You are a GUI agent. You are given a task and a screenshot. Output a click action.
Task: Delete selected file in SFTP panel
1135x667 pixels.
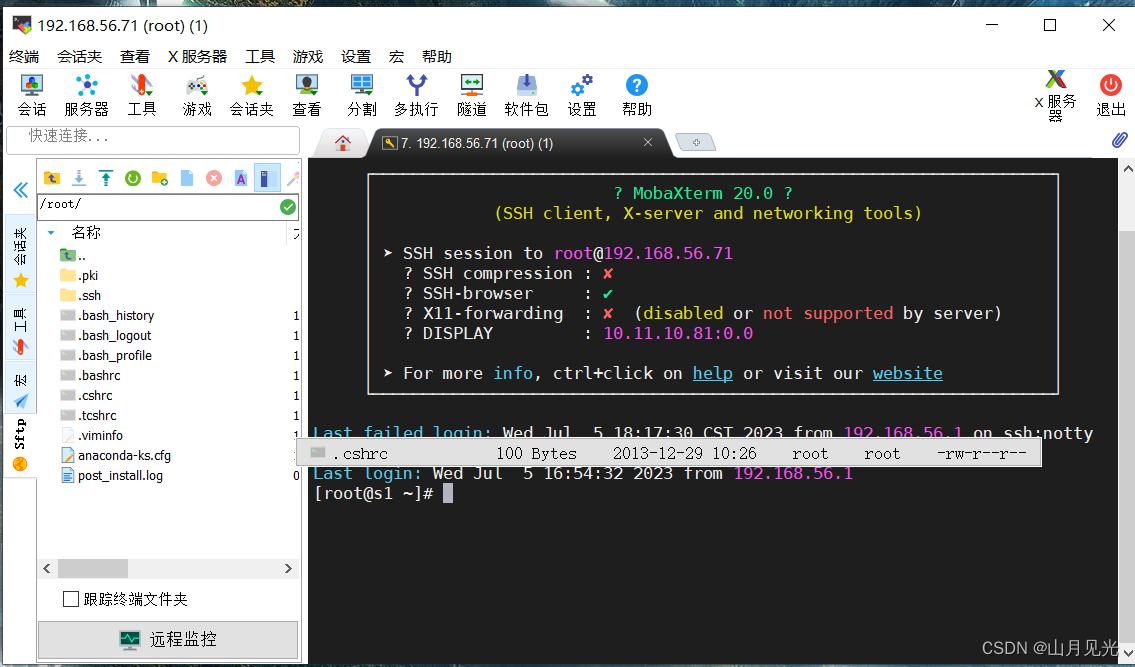pos(213,177)
